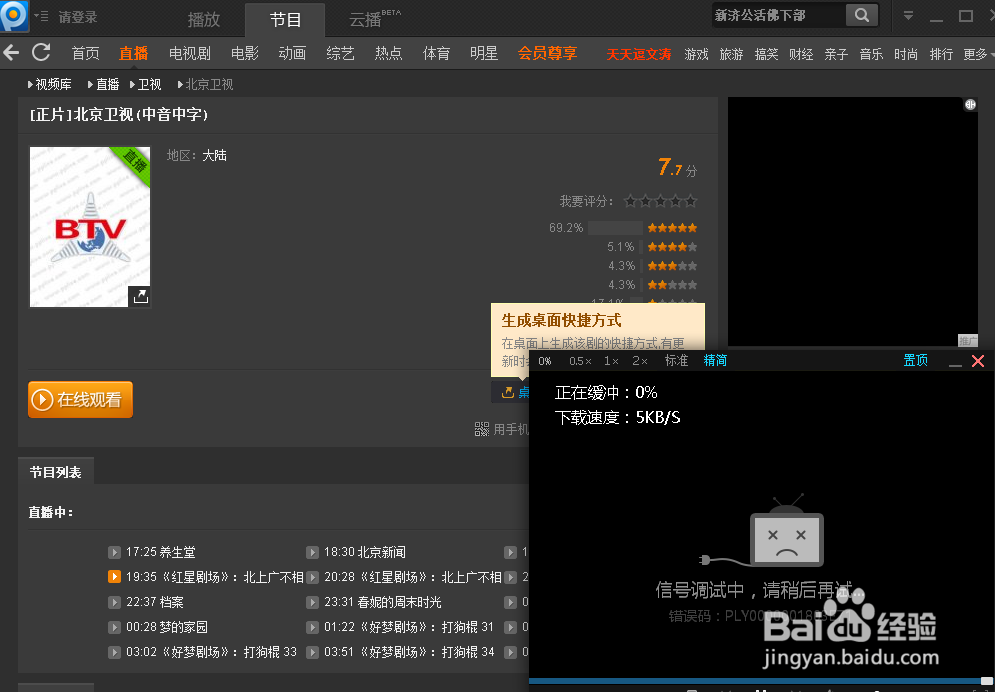Click the QR code icon for mobile viewing
This screenshot has width=995, height=692.
483,429
